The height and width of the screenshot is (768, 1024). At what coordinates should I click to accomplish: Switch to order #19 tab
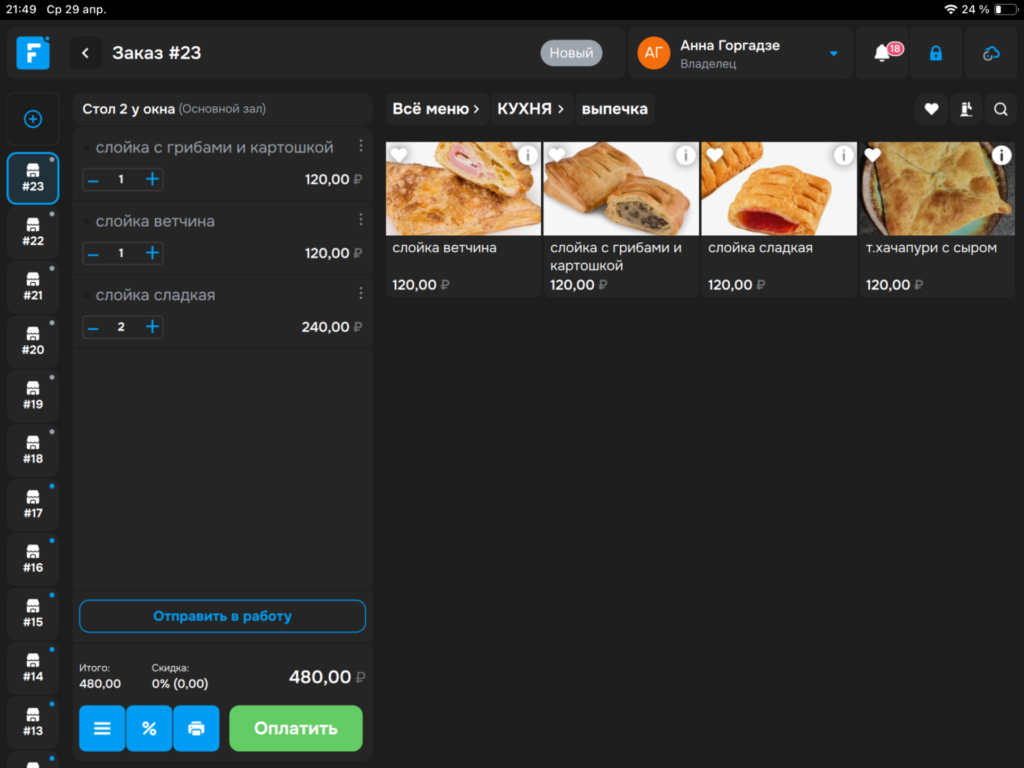coord(33,396)
